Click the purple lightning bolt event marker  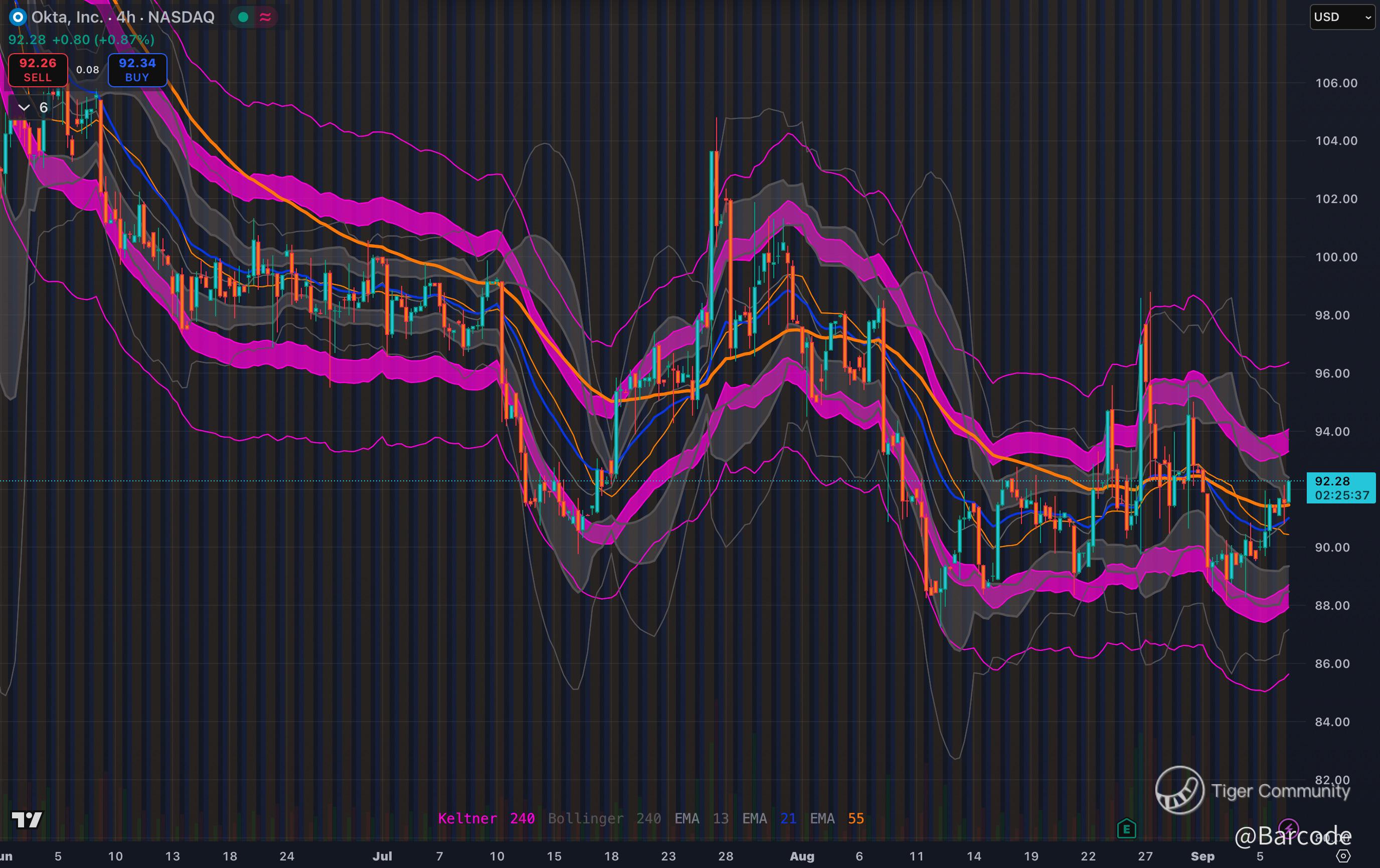(x=1288, y=827)
